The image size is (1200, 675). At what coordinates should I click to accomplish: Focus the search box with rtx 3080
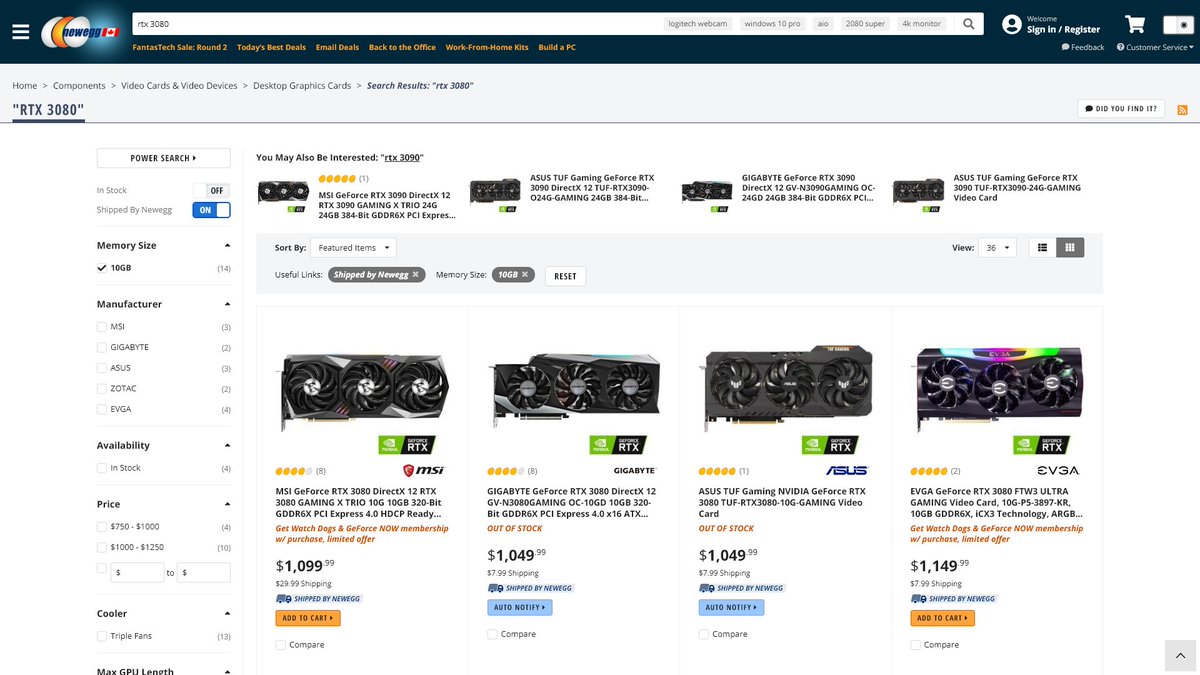pyautogui.click(x=395, y=24)
